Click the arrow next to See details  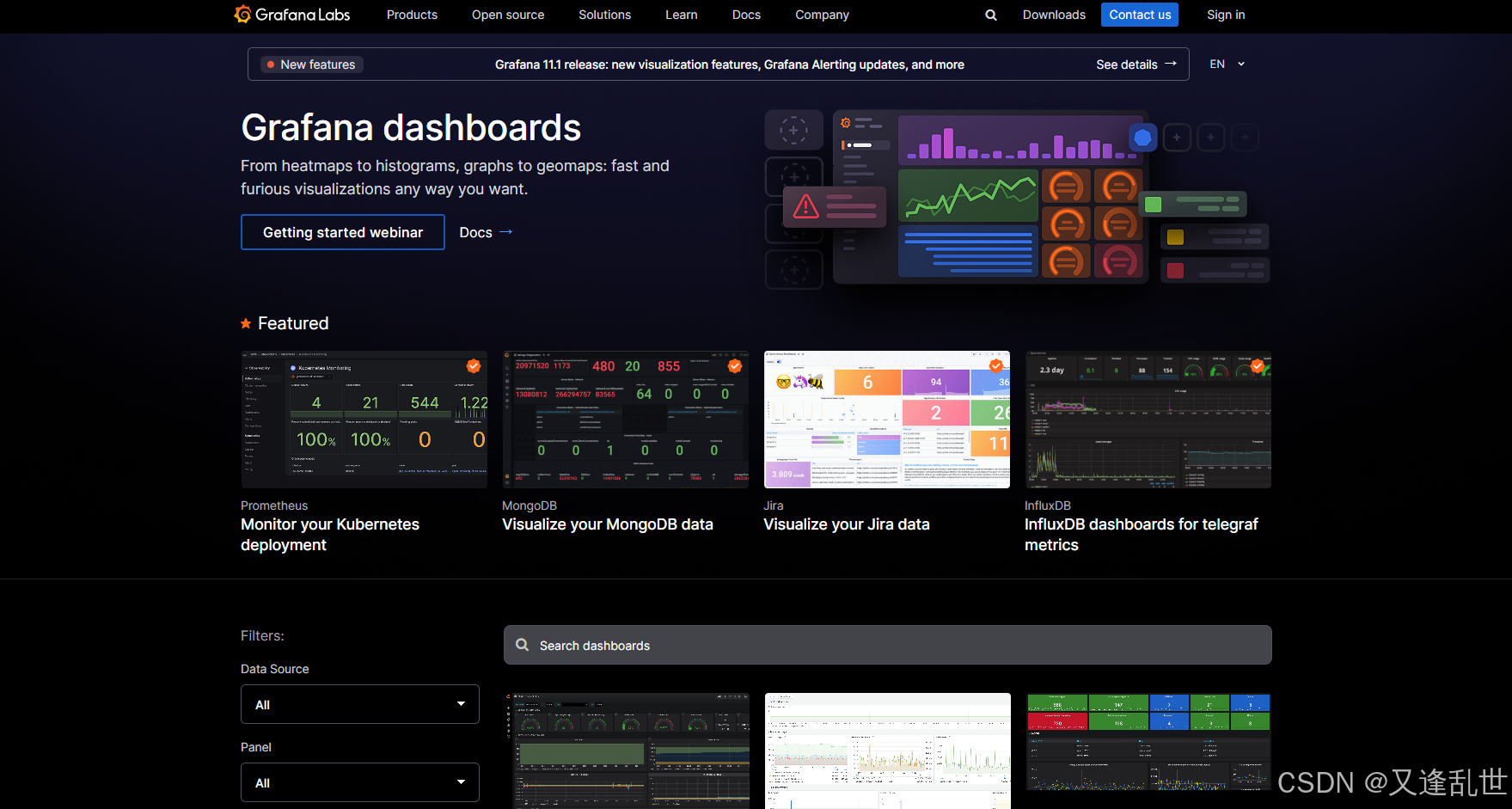1171,64
